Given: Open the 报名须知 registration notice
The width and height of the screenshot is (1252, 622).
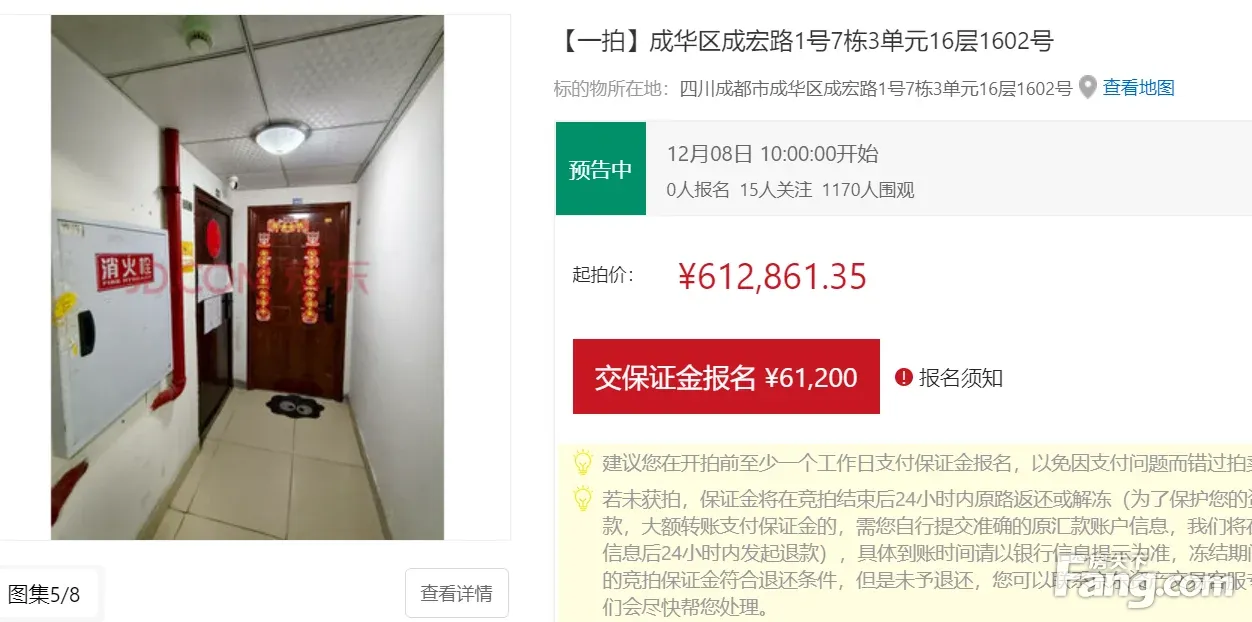Looking at the screenshot, I should 961,378.
